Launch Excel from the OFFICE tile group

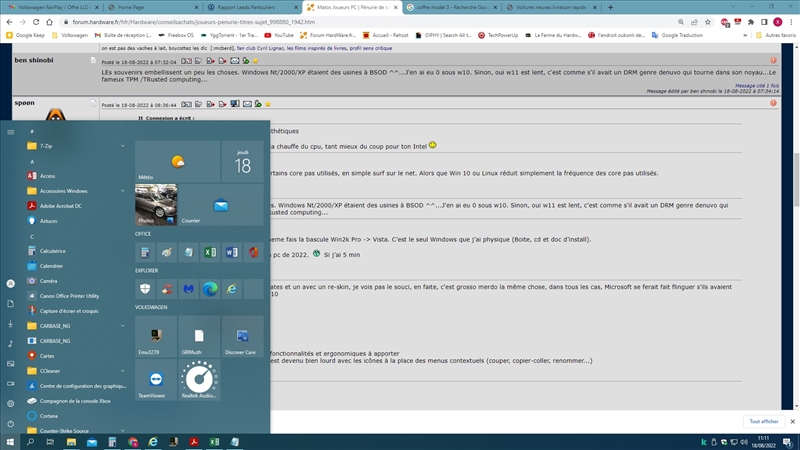pyautogui.click(x=210, y=252)
